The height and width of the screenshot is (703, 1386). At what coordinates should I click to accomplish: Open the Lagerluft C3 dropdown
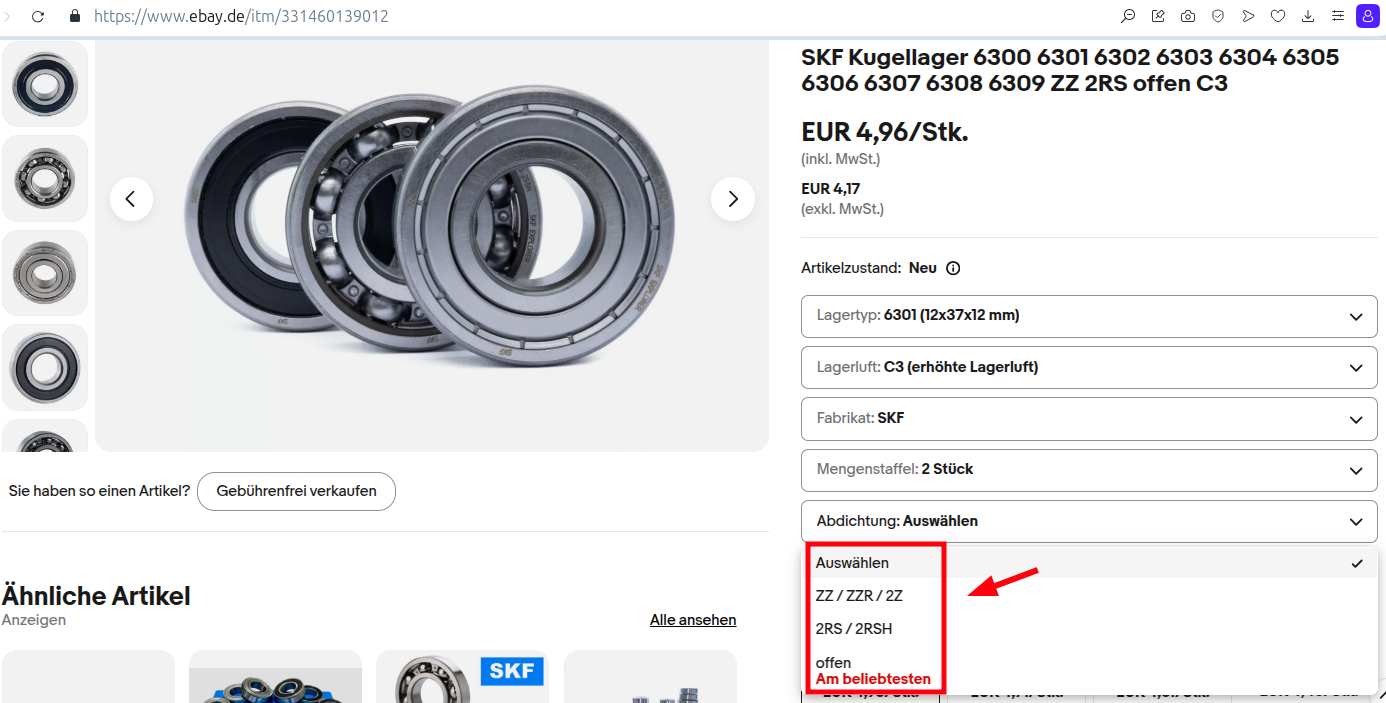[1089, 367]
